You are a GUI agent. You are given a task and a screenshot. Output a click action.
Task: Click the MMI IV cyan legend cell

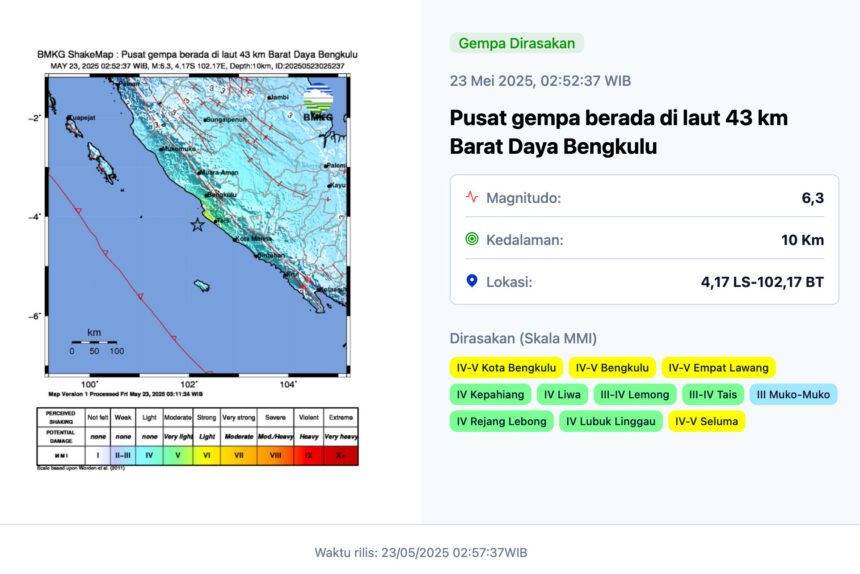(x=149, y=456)
